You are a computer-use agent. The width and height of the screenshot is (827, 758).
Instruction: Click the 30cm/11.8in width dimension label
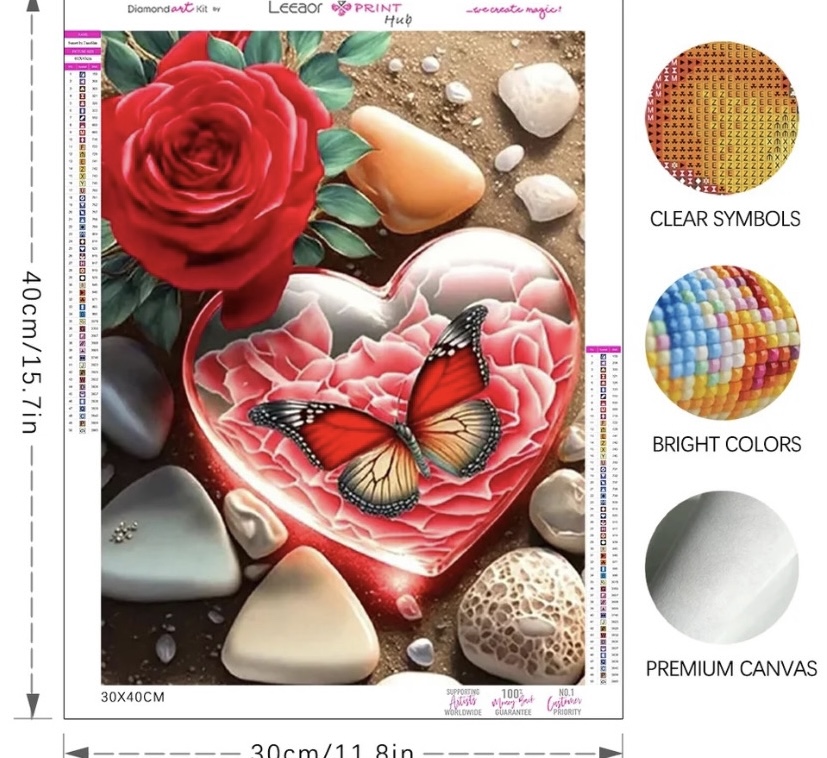pos(332,750)
